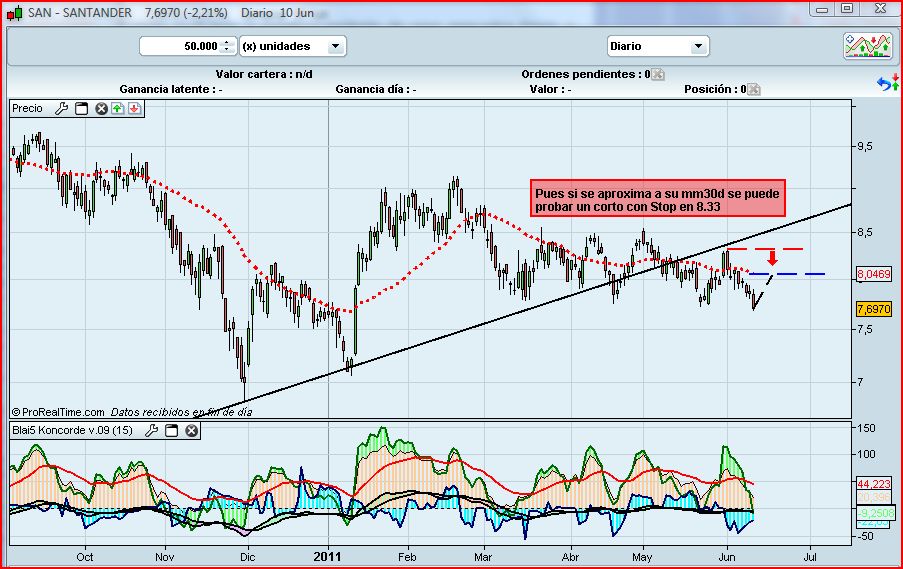Click the 'Ordenes pendientes : 0' text
Viewport: 903px width, 569px height.
[x=586, y=74]
